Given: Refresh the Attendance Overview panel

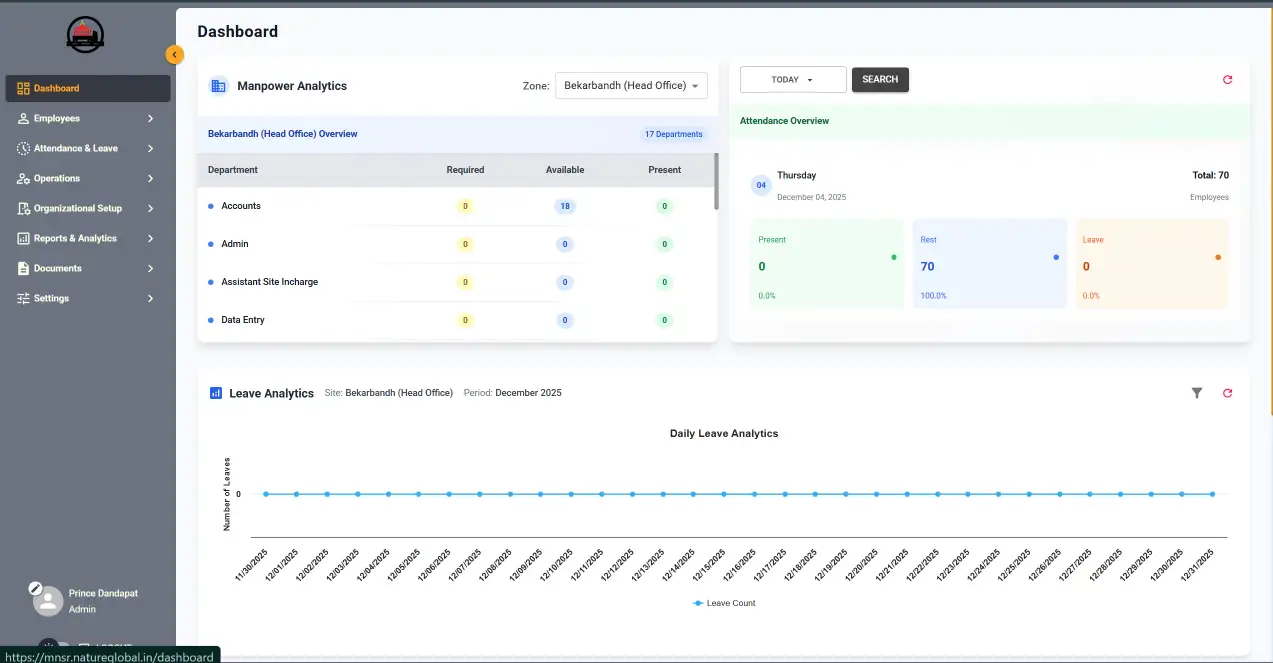Looking at the screenshot, I should (x=1227, y=79).
